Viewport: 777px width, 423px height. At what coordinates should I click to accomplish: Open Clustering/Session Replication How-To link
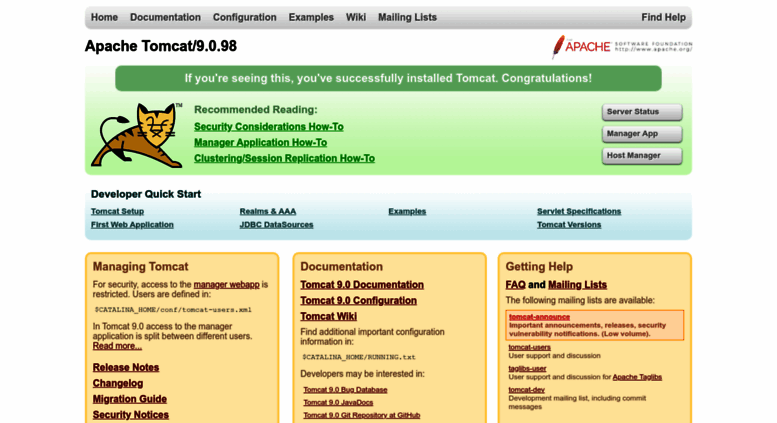click(284, 158)
